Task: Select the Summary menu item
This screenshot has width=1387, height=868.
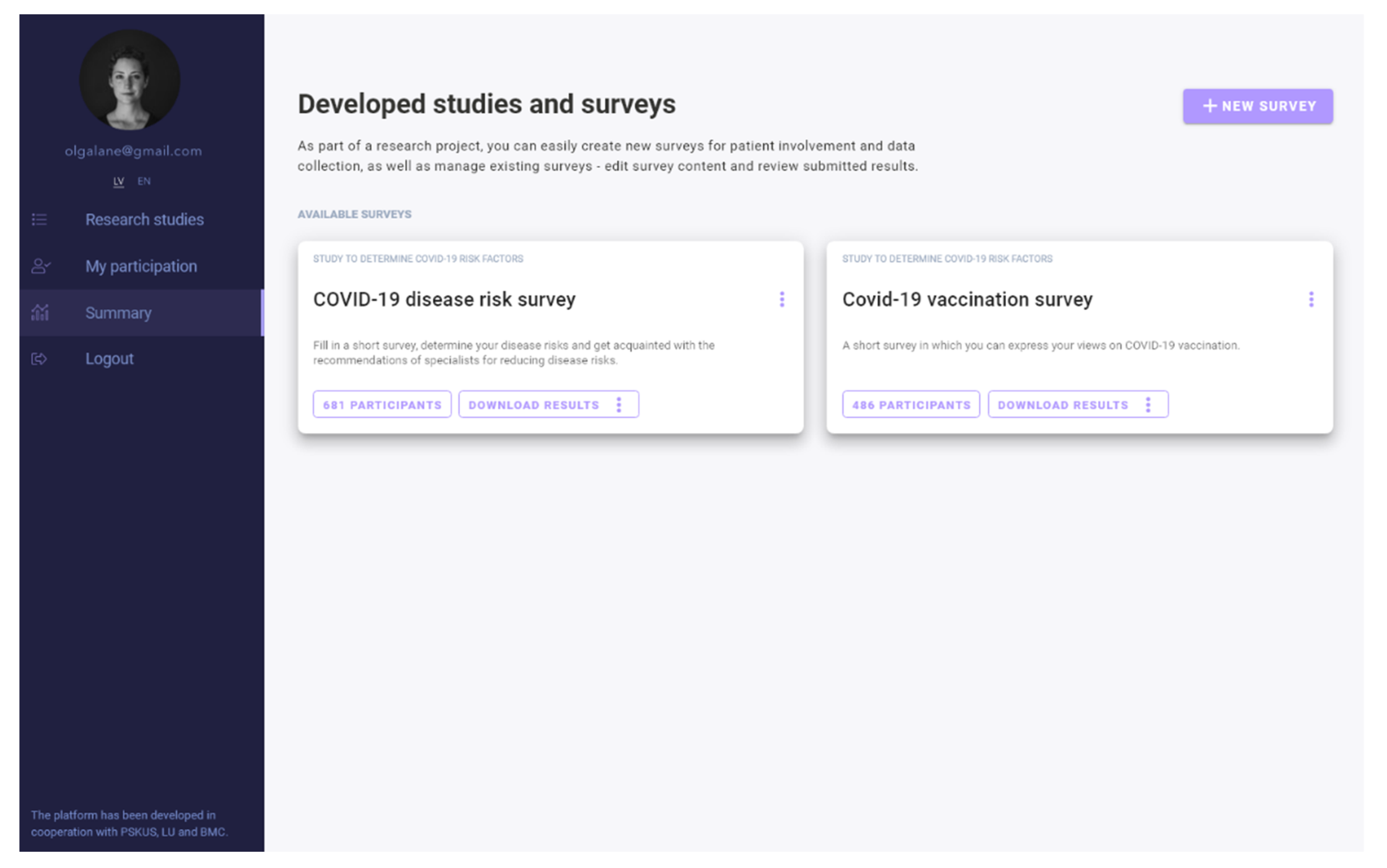Action: [x=141, y=312]
